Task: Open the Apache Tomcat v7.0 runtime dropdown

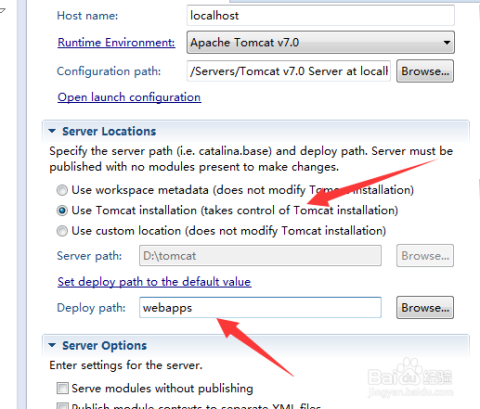Action: coord(321,42)
